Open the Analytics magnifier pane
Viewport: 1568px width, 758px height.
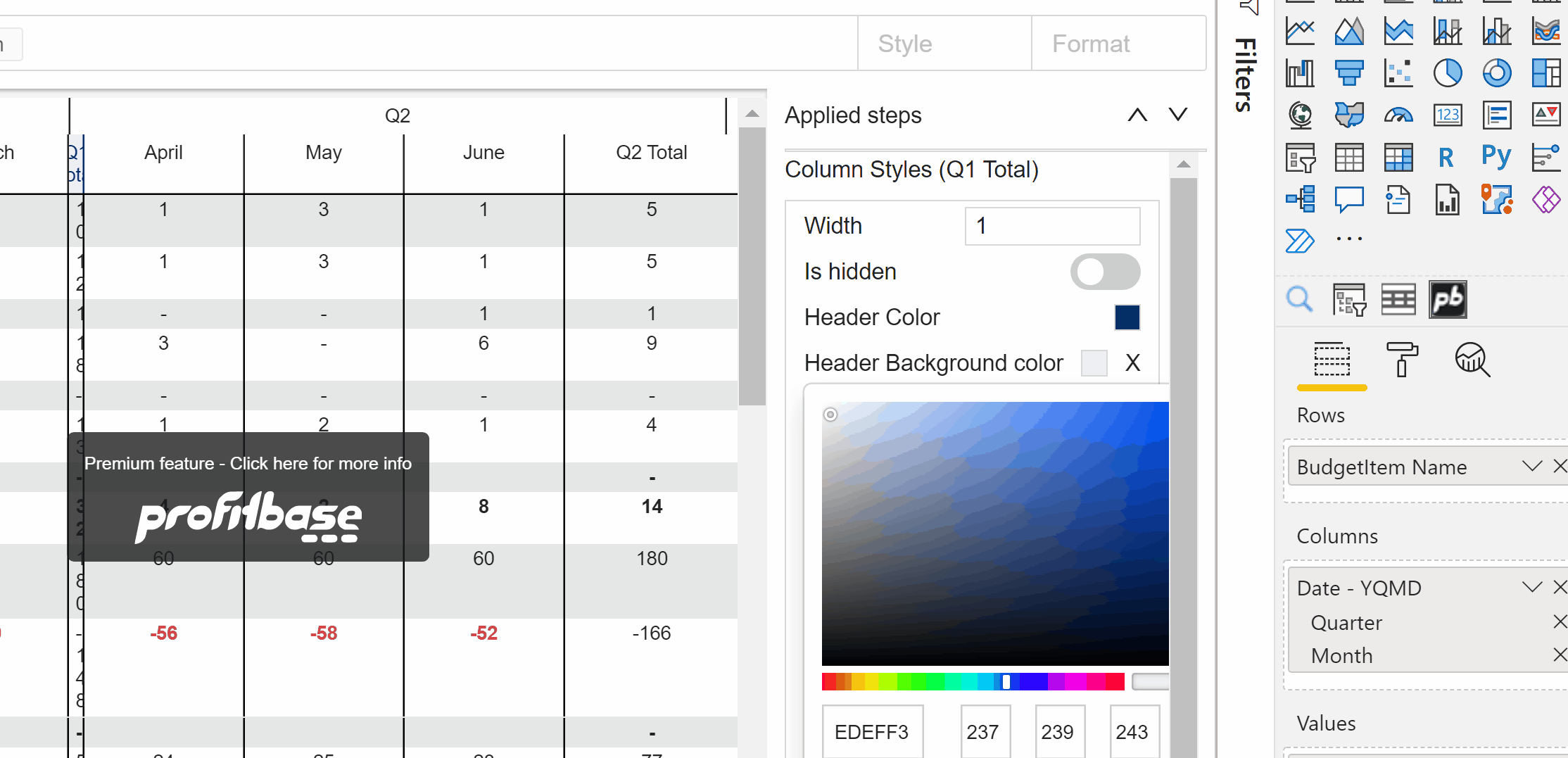click(x=1472, y=360)
